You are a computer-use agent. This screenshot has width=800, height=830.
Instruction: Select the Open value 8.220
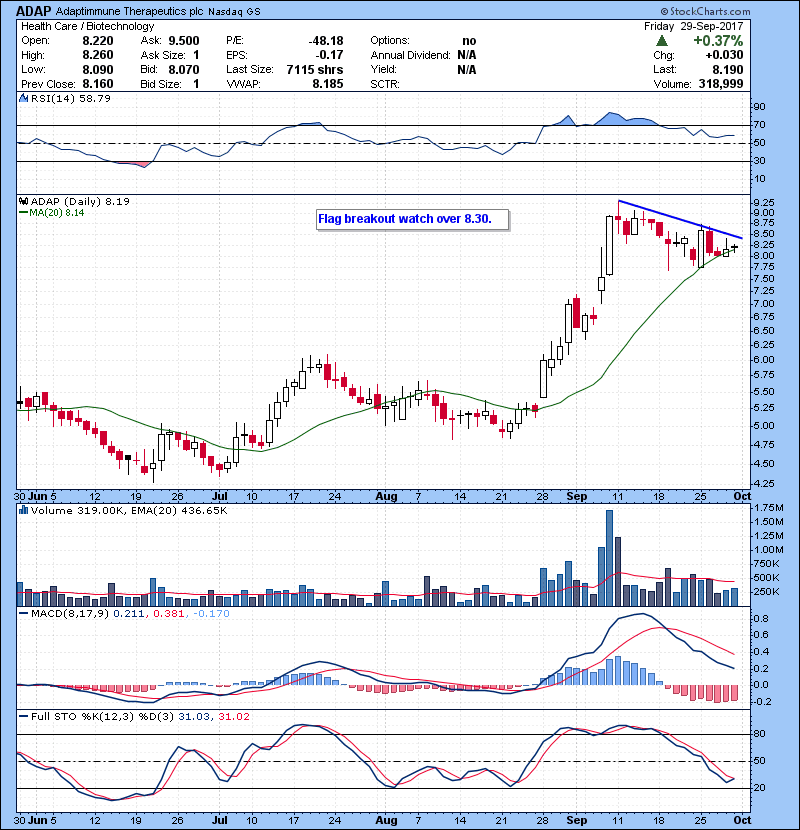(x=98, y=41)
